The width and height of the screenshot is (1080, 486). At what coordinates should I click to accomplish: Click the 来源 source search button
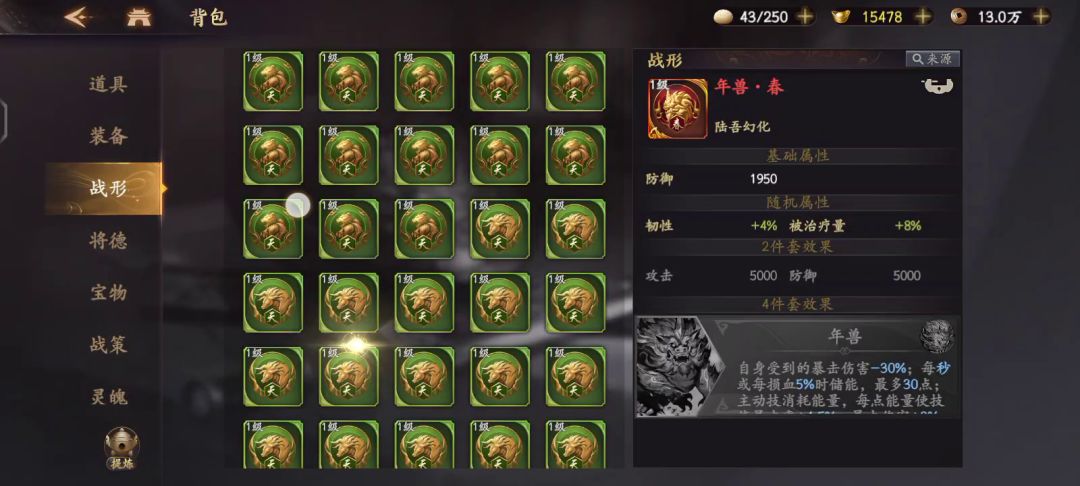pyautogui.click(x=932, y=59)
